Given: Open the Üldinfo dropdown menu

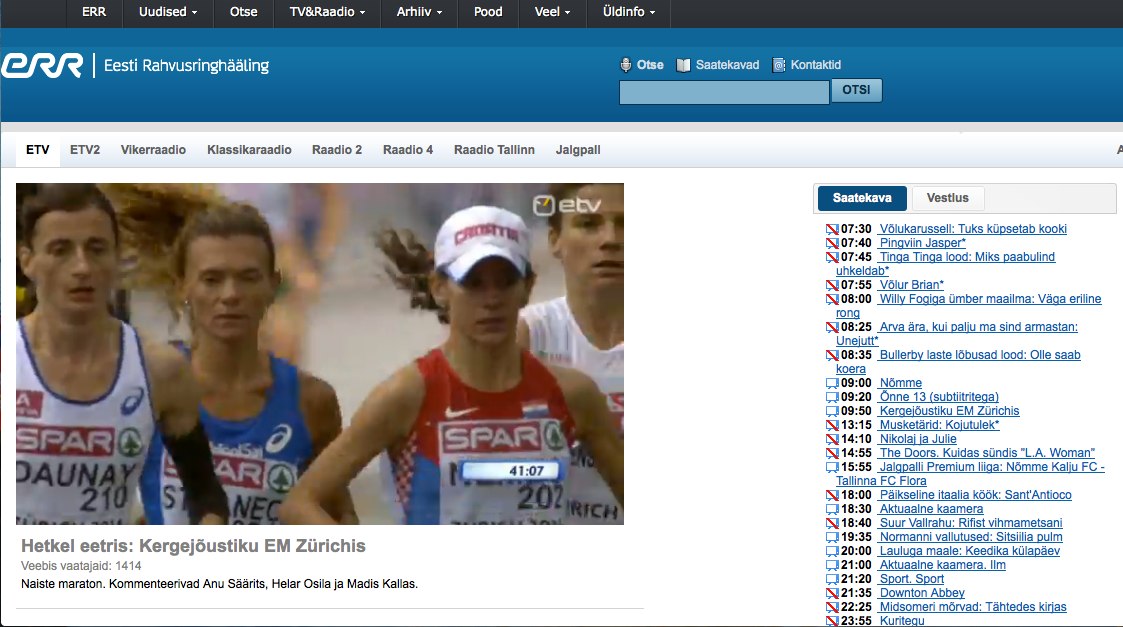Looking at the screenshot, I should (x=631, y=12).
